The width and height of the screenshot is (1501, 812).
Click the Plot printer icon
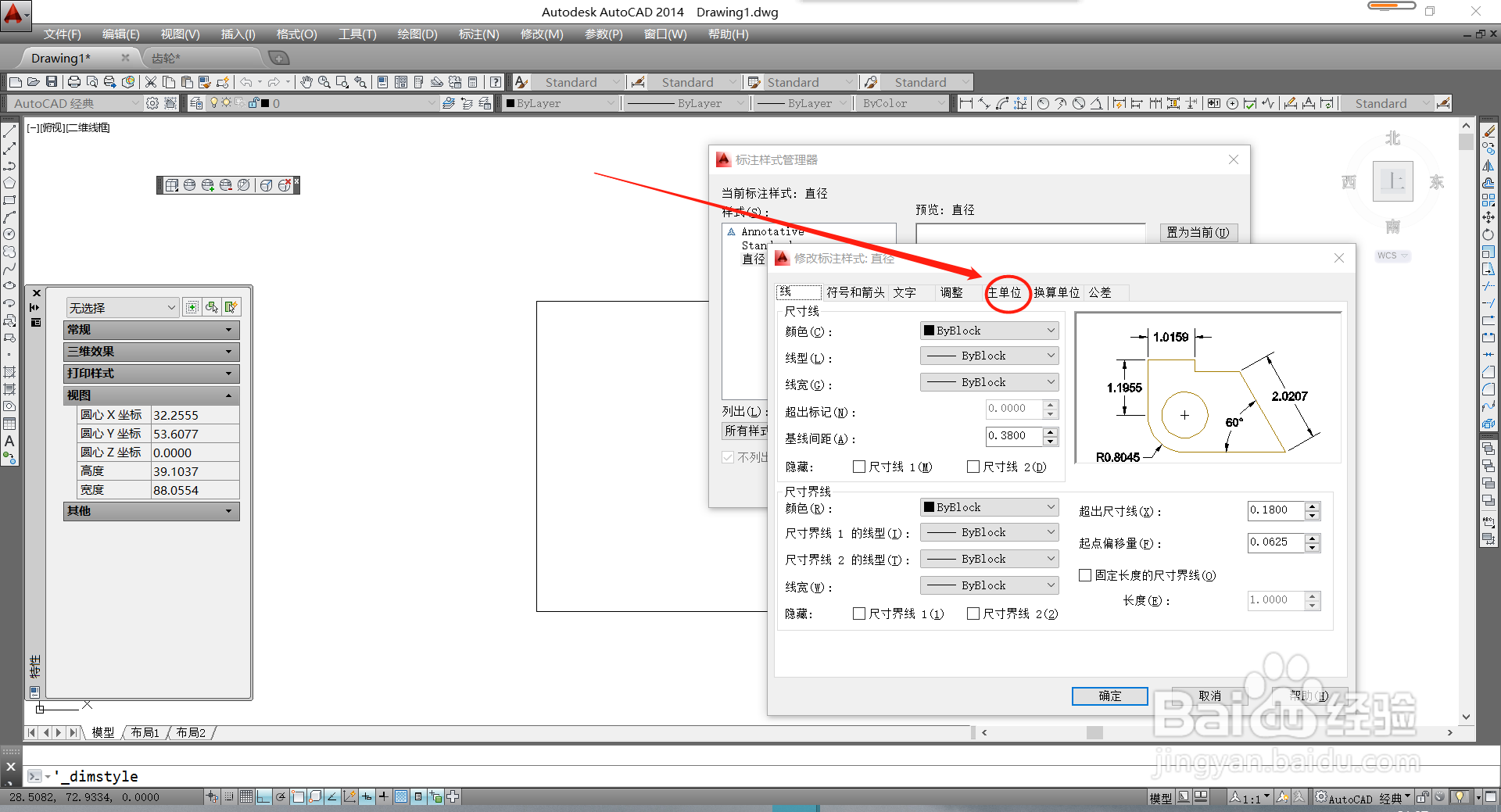pyautogui.click(x=74, y=82)
